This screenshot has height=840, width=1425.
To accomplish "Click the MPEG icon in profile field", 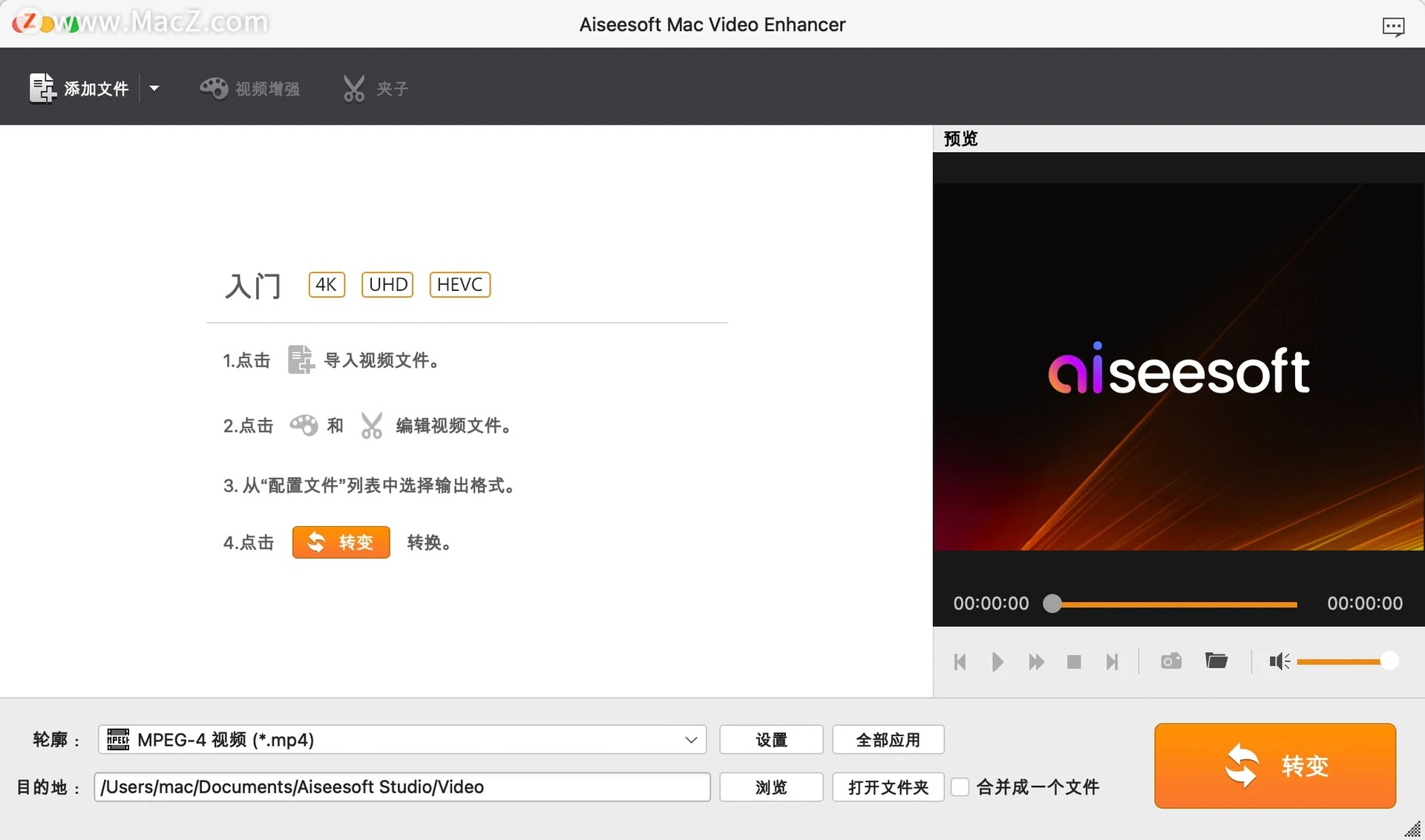I will 118,740.
